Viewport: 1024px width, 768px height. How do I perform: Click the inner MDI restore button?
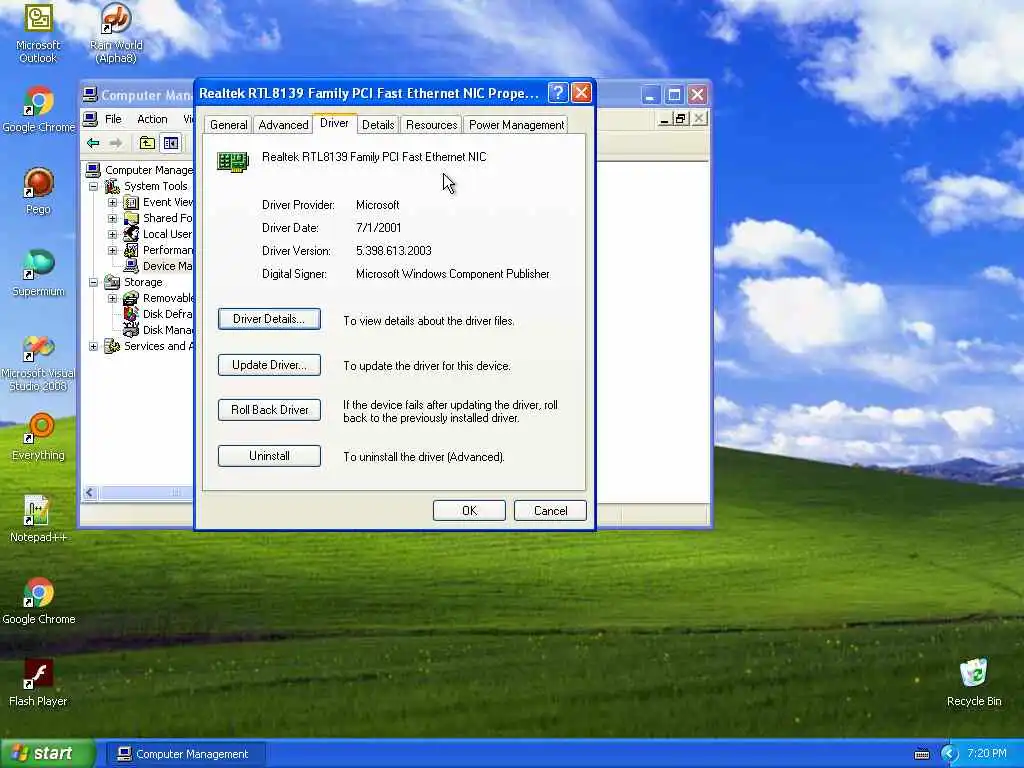tap(680, 119)
